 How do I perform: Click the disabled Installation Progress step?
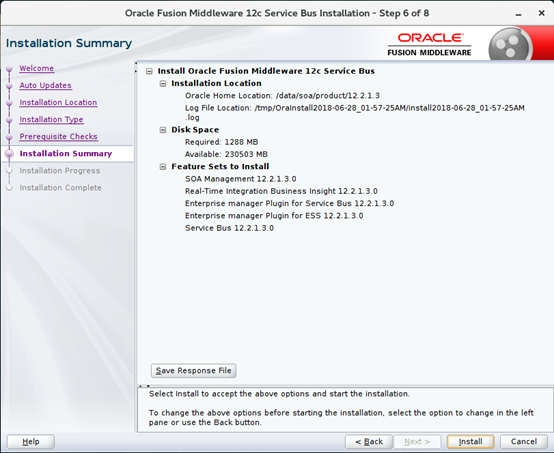click(x=60, y=171)
